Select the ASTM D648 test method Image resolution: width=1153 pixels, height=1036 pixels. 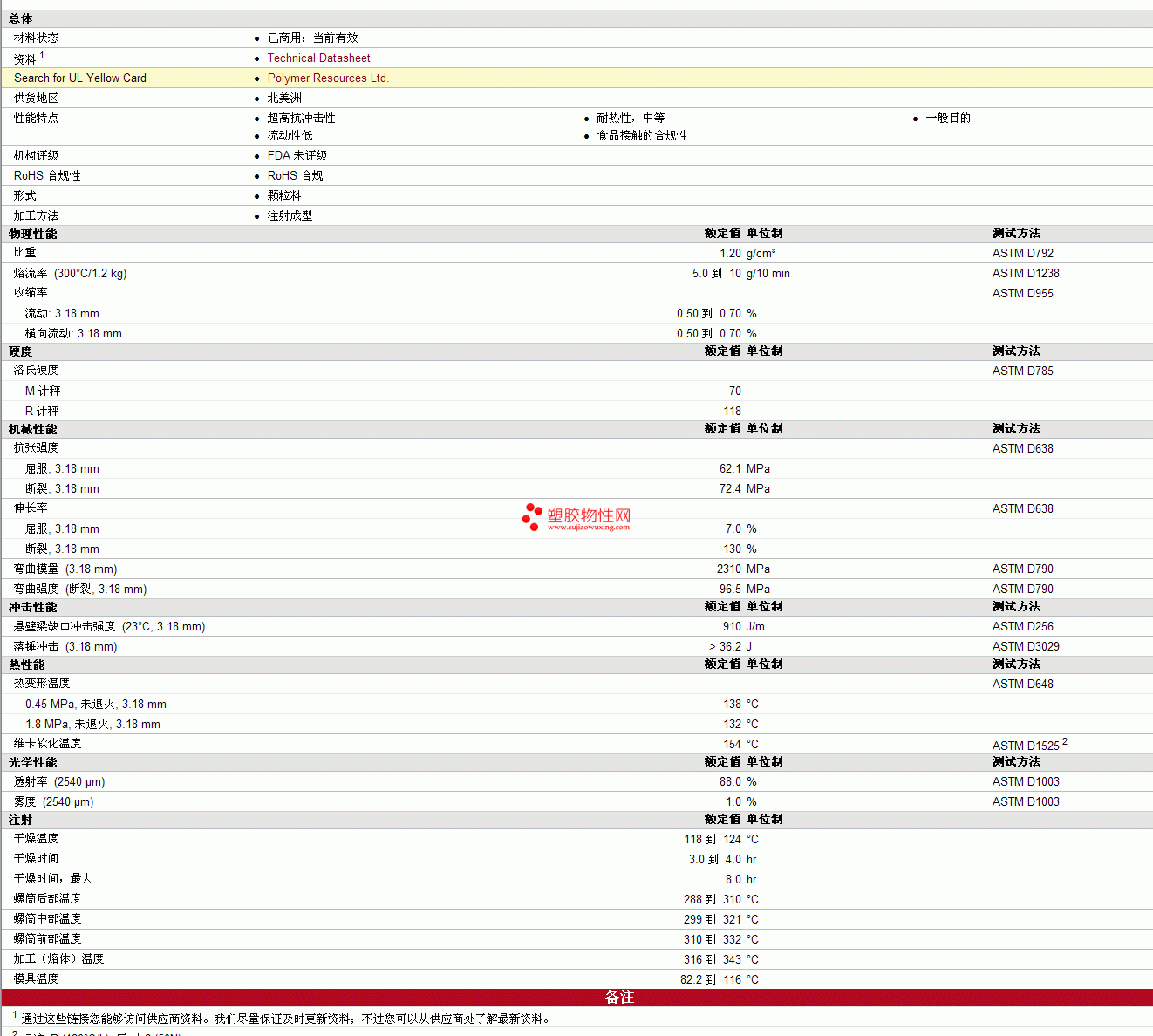click(x=1023, y=684)
